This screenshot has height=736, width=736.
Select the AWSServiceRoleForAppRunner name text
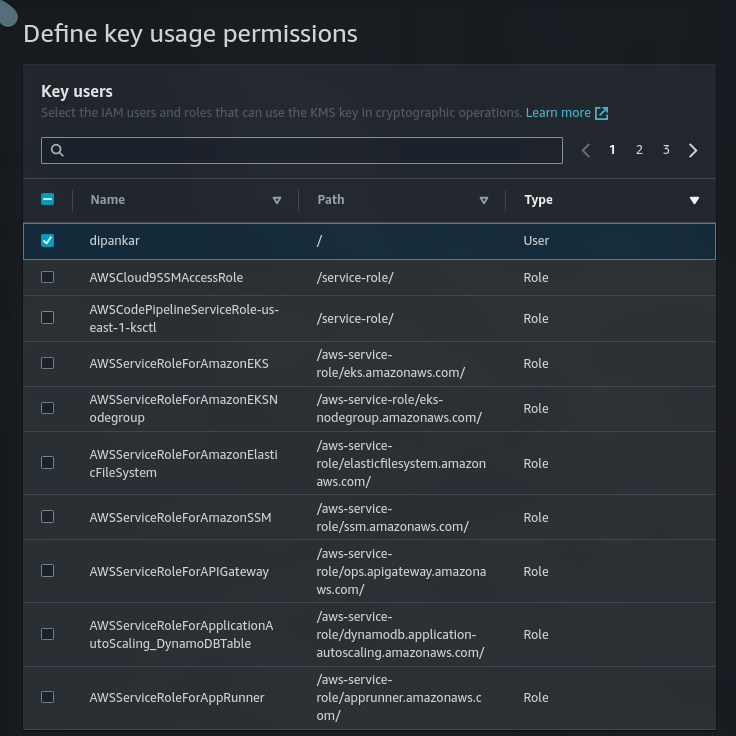tap(177, 698)
